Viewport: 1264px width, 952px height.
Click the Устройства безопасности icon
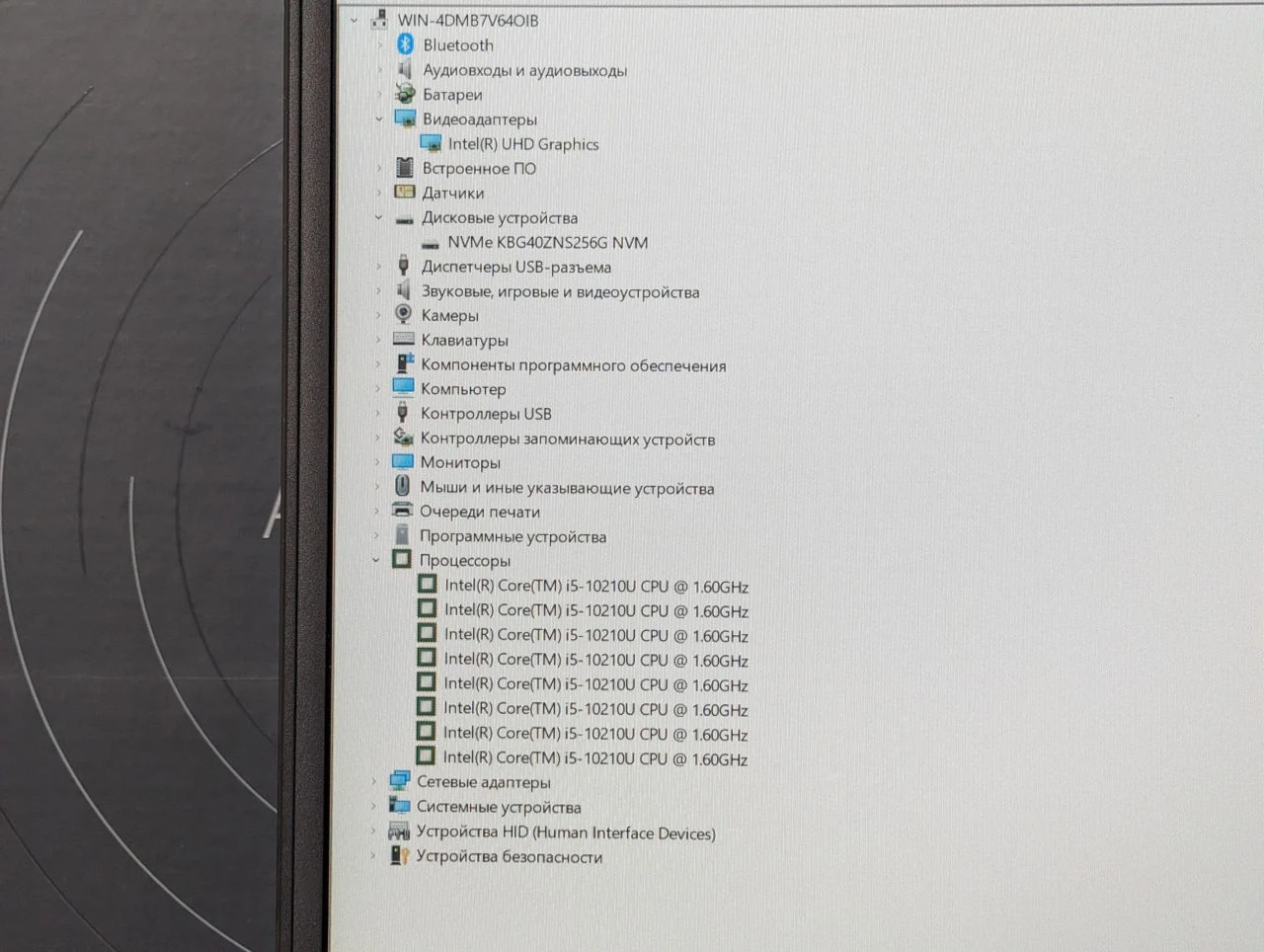click(398, 855)
